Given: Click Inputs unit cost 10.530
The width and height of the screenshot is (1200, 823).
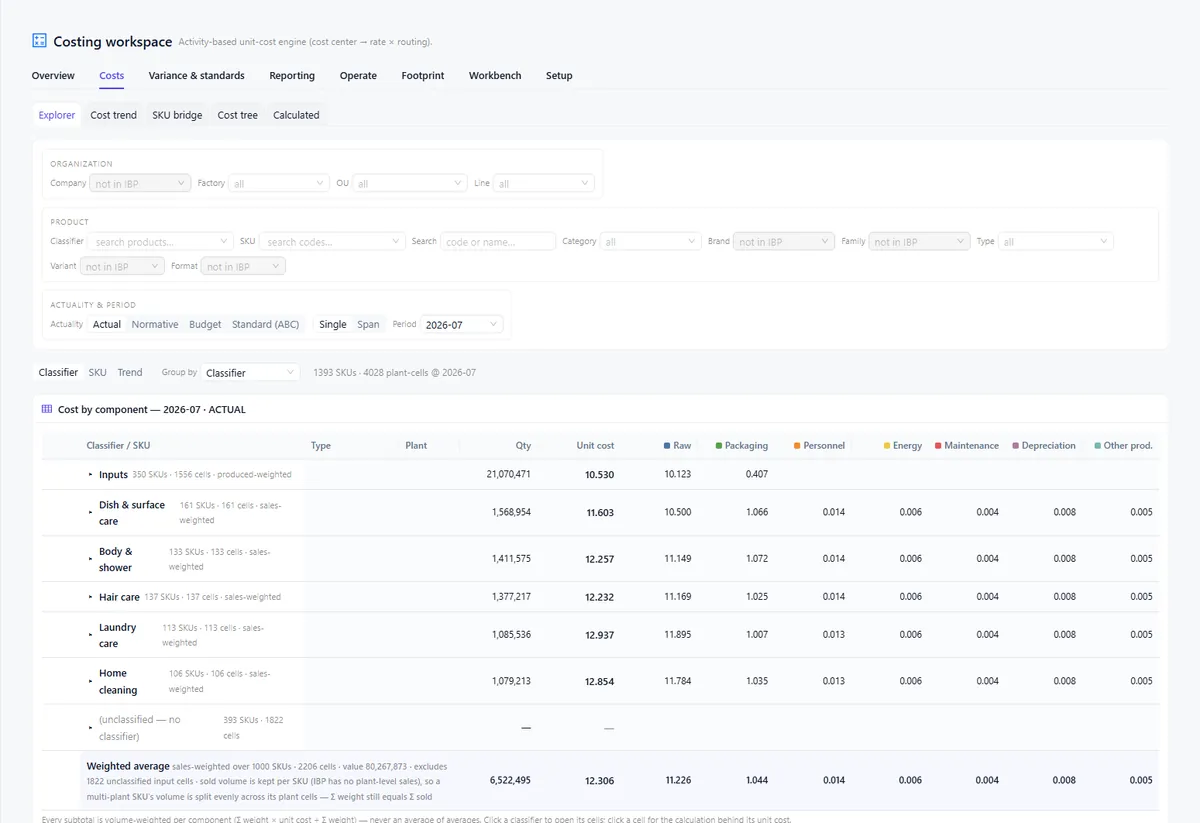Looking at the screenshot, I should [600, 474].
